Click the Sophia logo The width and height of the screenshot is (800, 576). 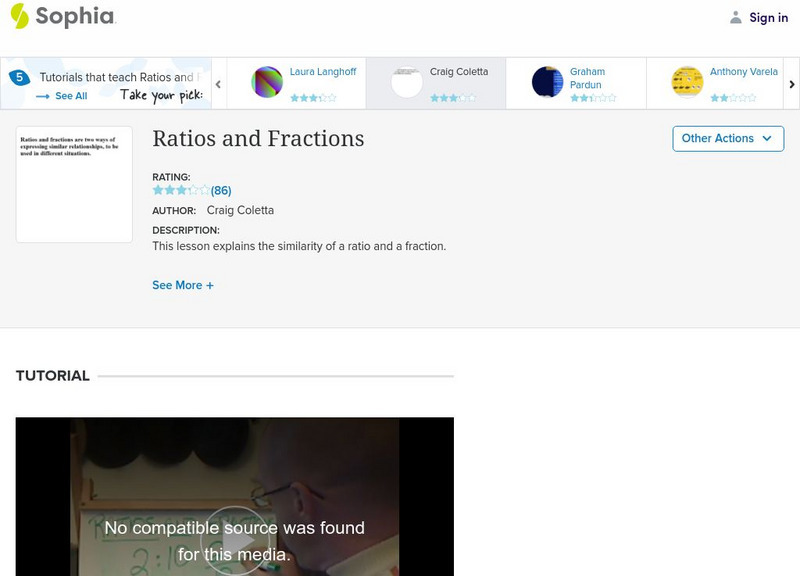[63, 16]
